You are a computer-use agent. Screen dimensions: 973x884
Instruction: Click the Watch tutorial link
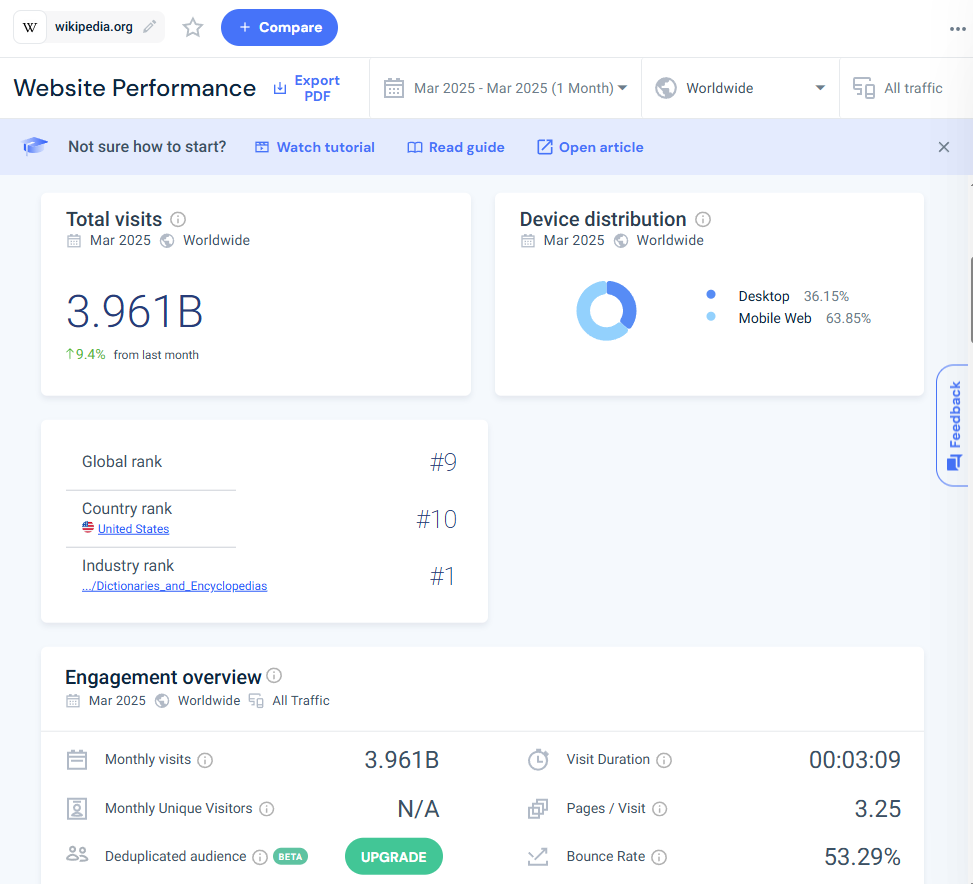(x=315, y=147)
